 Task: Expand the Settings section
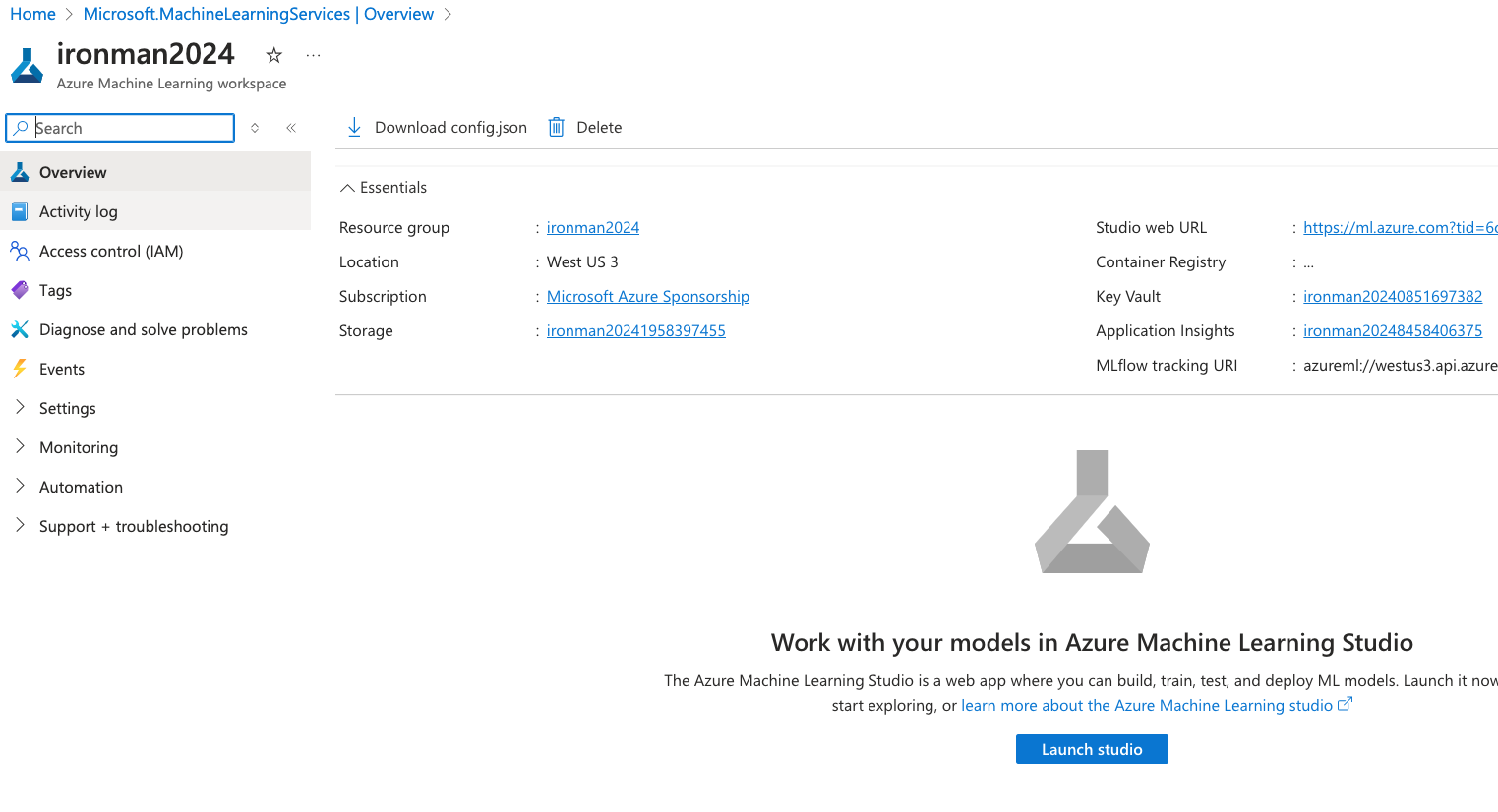click(x=20, y=407)
